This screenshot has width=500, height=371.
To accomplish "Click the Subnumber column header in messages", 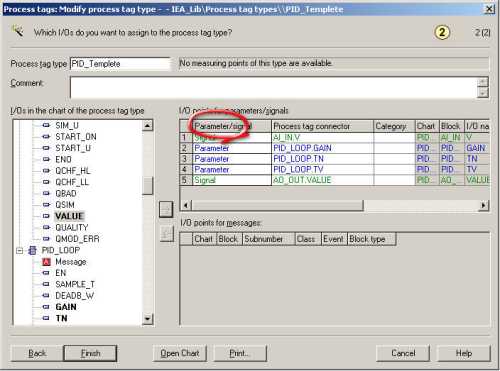I will (269, 239).
